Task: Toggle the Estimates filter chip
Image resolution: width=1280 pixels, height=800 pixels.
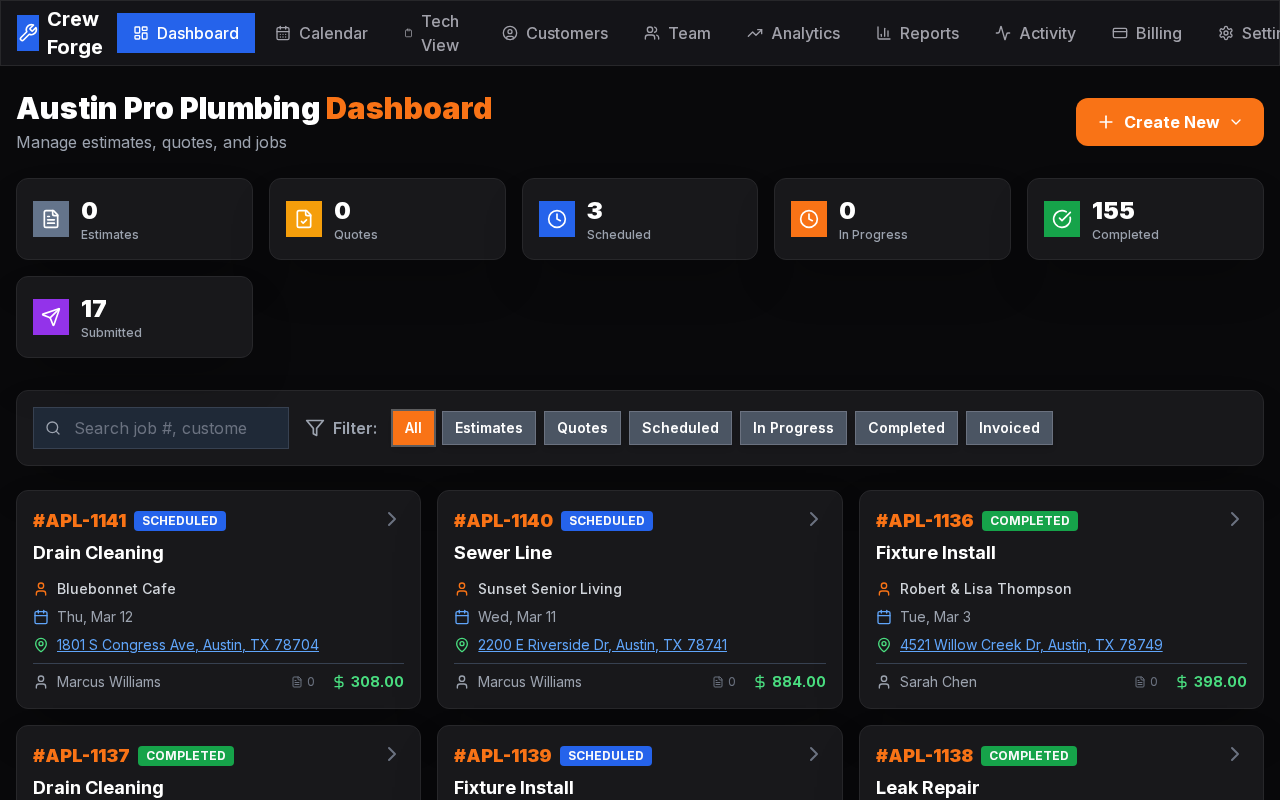Action: 489,428
